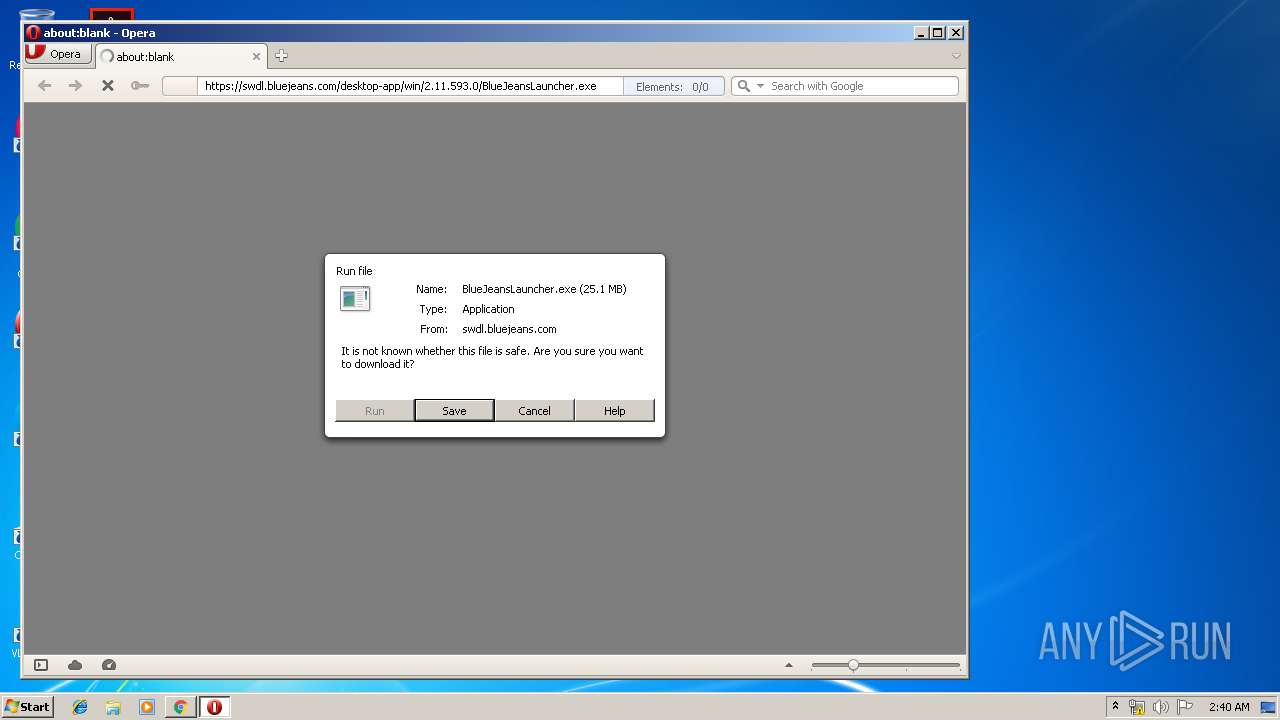
Task: Toggle Opera Turbo speed icon
Action: 109,665
